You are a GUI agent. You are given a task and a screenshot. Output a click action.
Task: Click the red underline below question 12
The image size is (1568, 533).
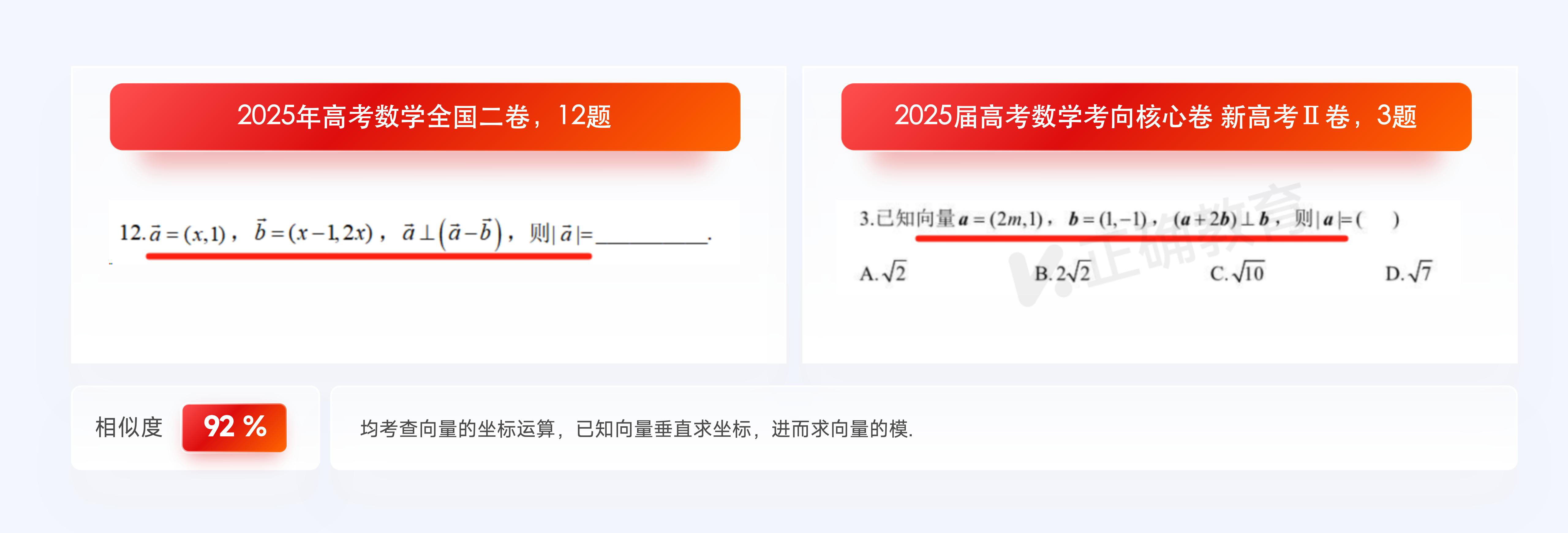369,257
